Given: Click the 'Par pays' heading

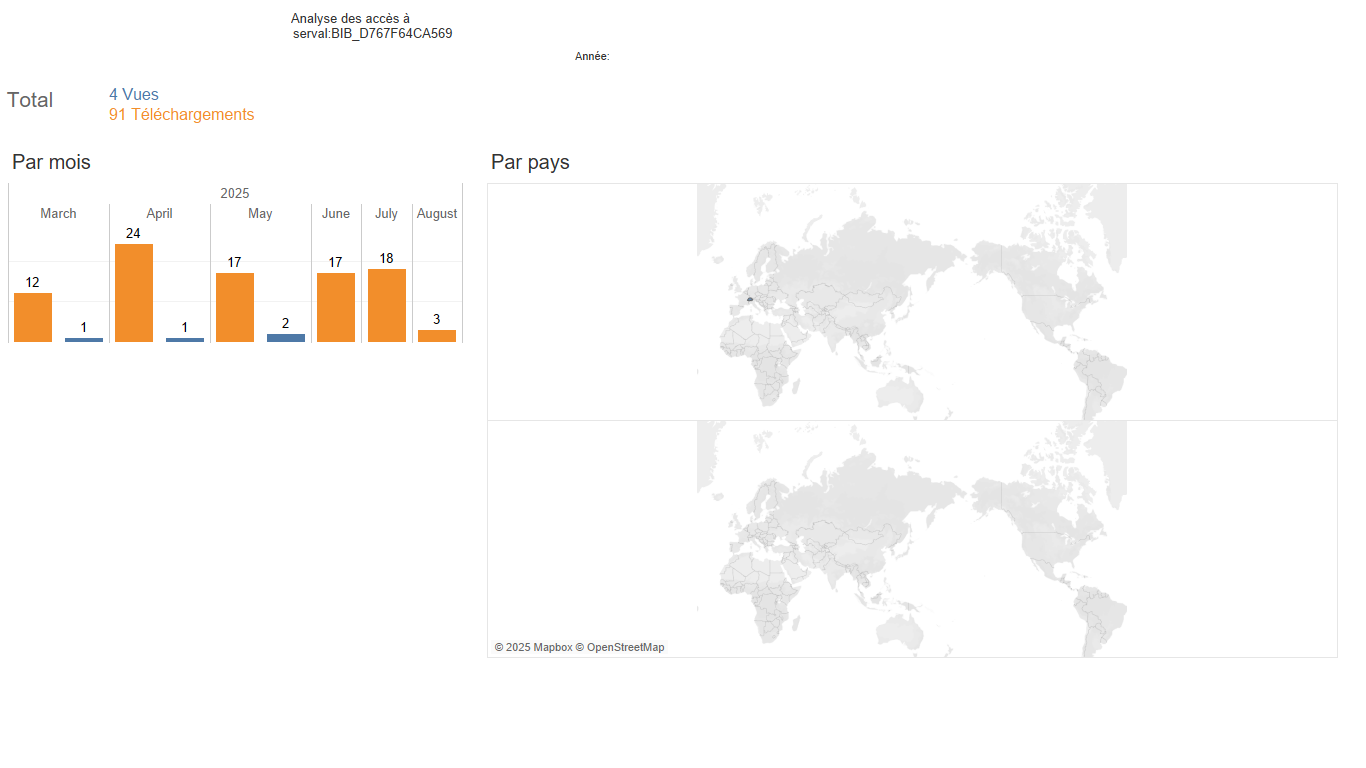Looking at the screenshot, I should coord(530,162).
